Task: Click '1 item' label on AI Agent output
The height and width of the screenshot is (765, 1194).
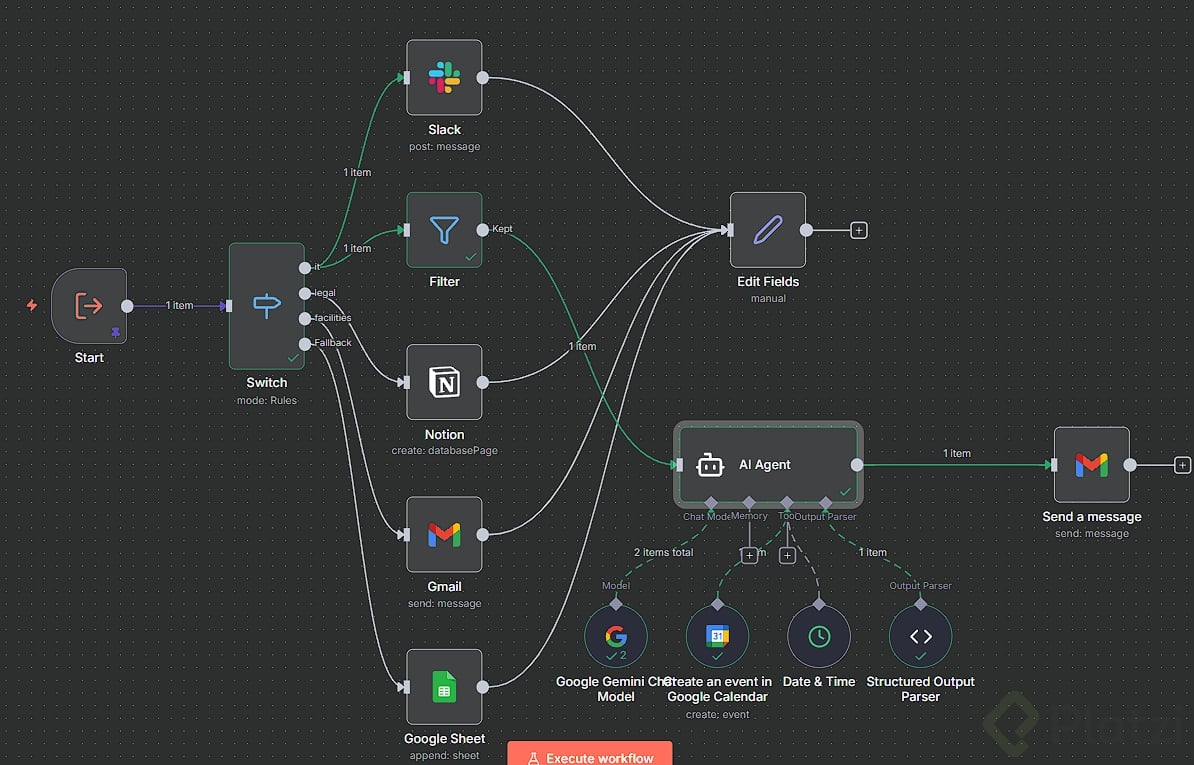Action: [x=956, y=454]
